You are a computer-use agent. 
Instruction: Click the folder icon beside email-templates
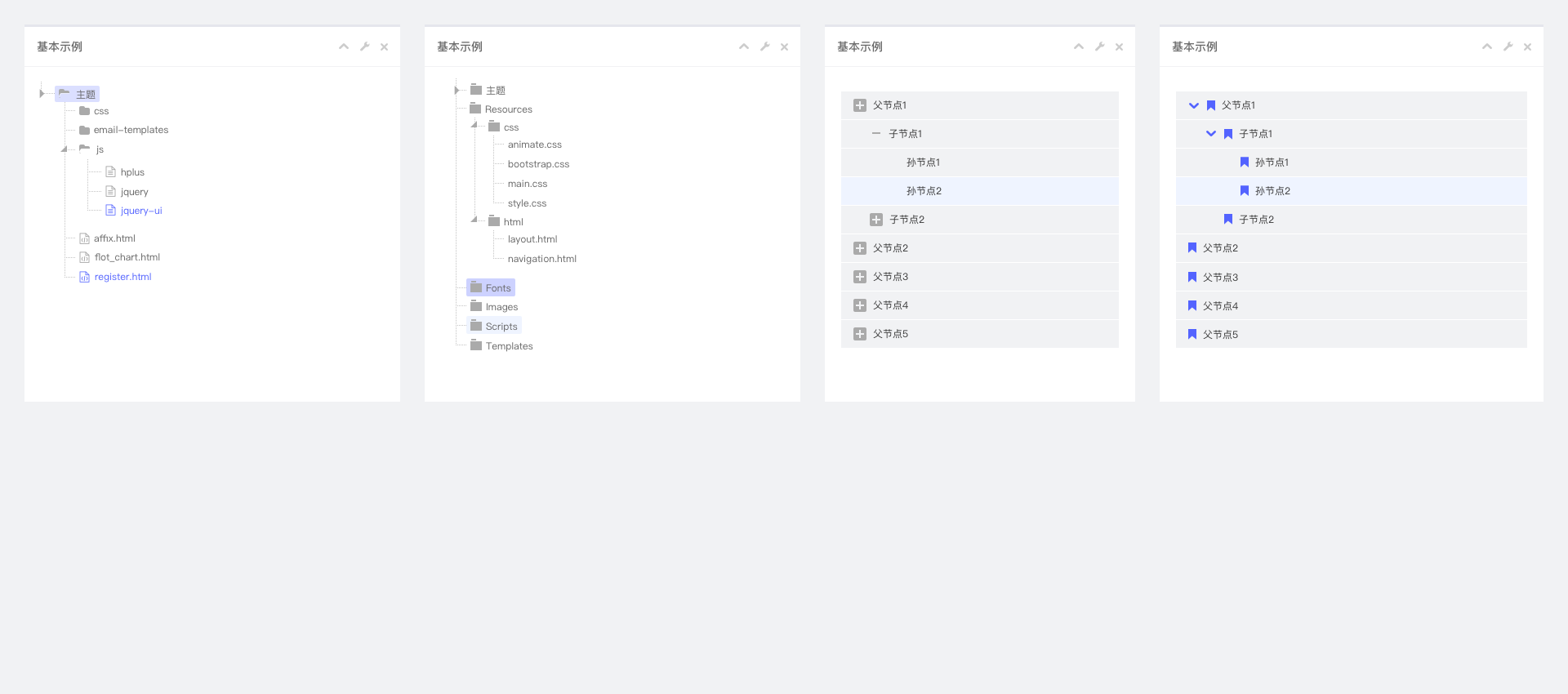pyautogui.click(x=84, y=130)
